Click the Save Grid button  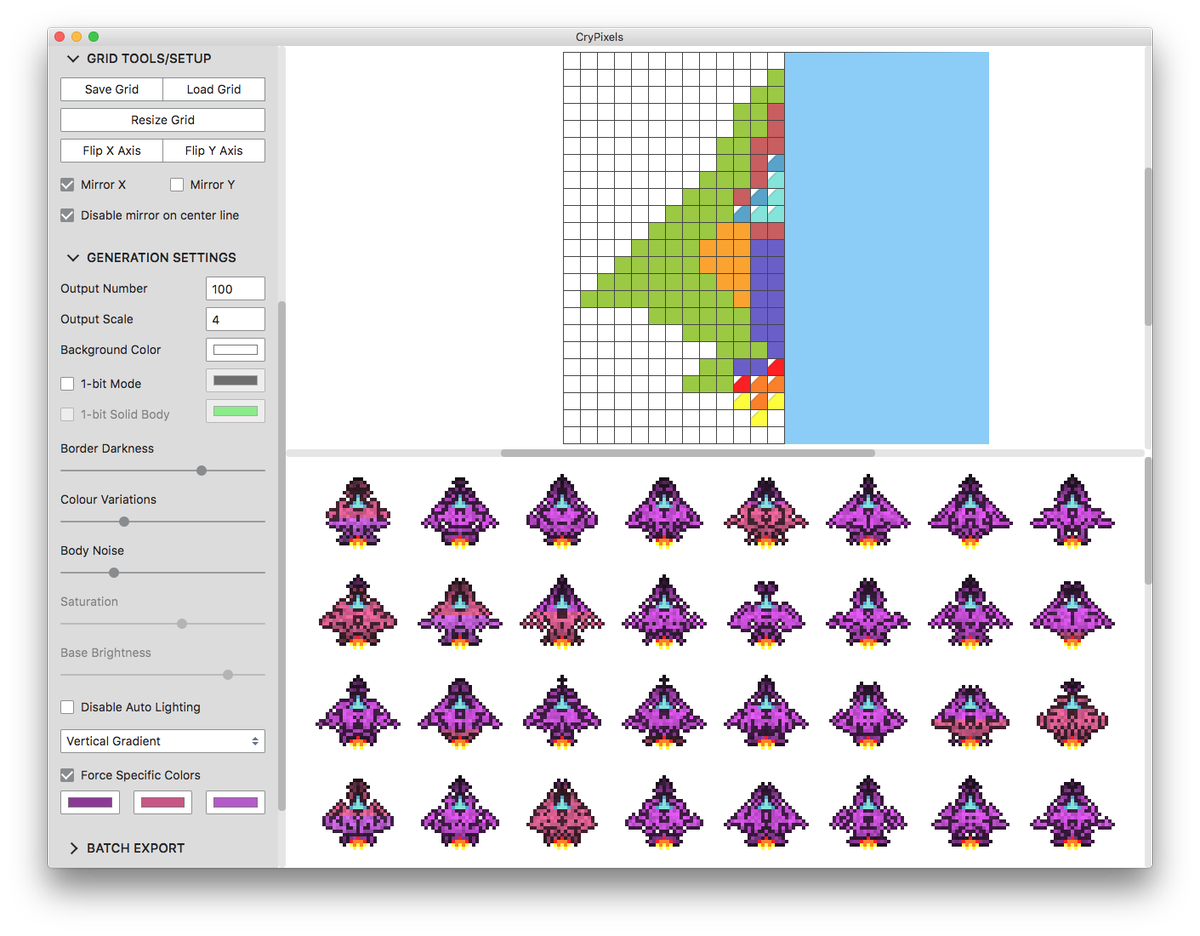112,89
